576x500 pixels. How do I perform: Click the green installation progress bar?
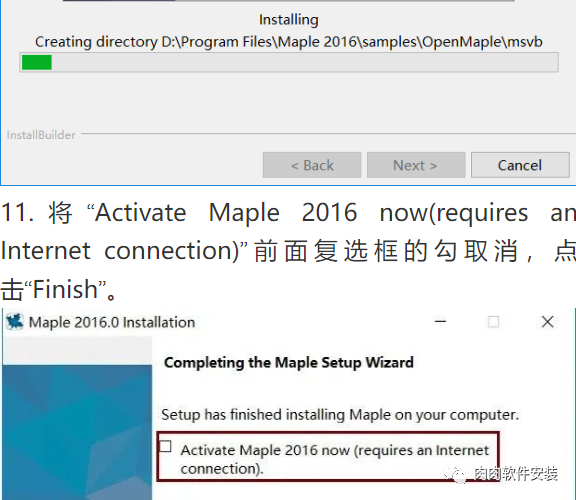point(289,62)
